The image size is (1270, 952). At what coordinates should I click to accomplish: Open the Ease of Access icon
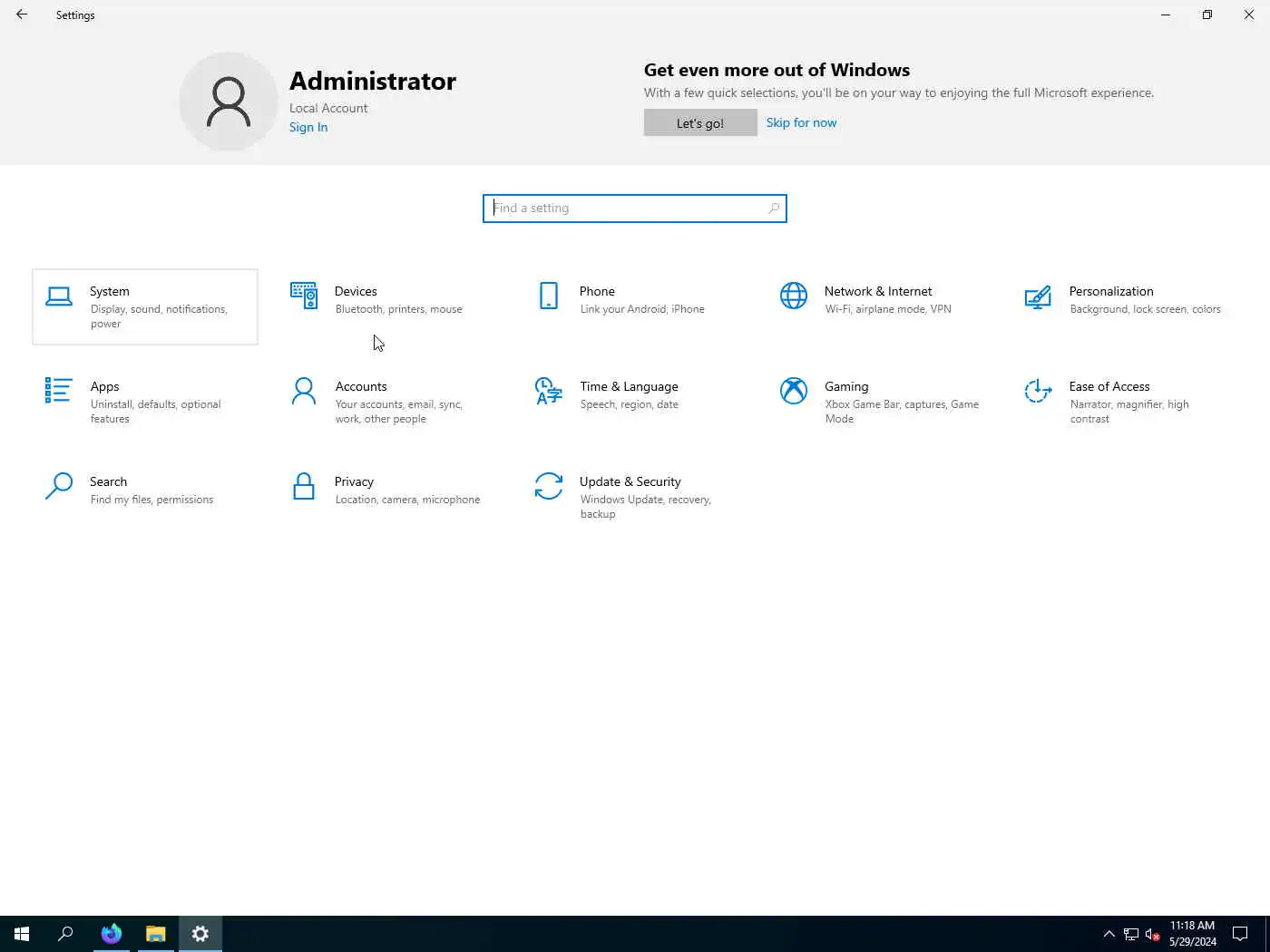coord(1038,391)
